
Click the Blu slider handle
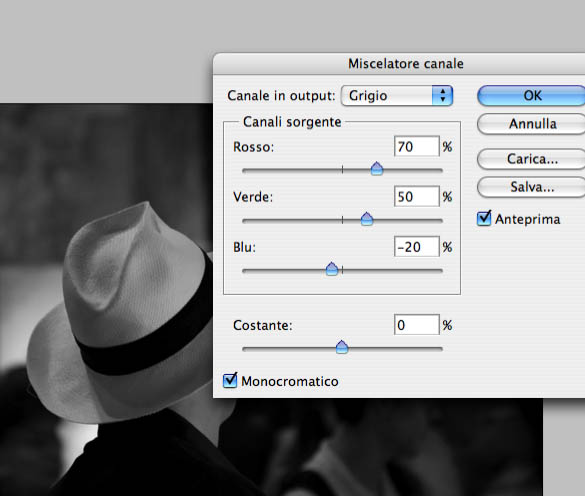click(332, 269)
